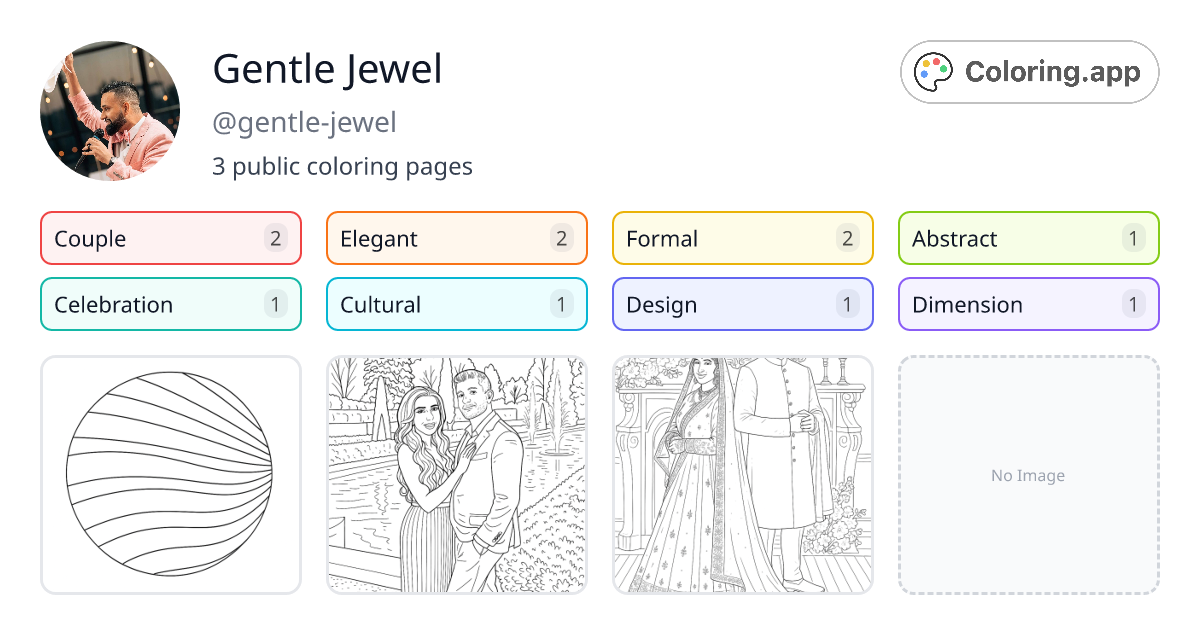Click the Coloring.app palette icon
This screenshot has width=1200, height=630.
tap(934, 71)
